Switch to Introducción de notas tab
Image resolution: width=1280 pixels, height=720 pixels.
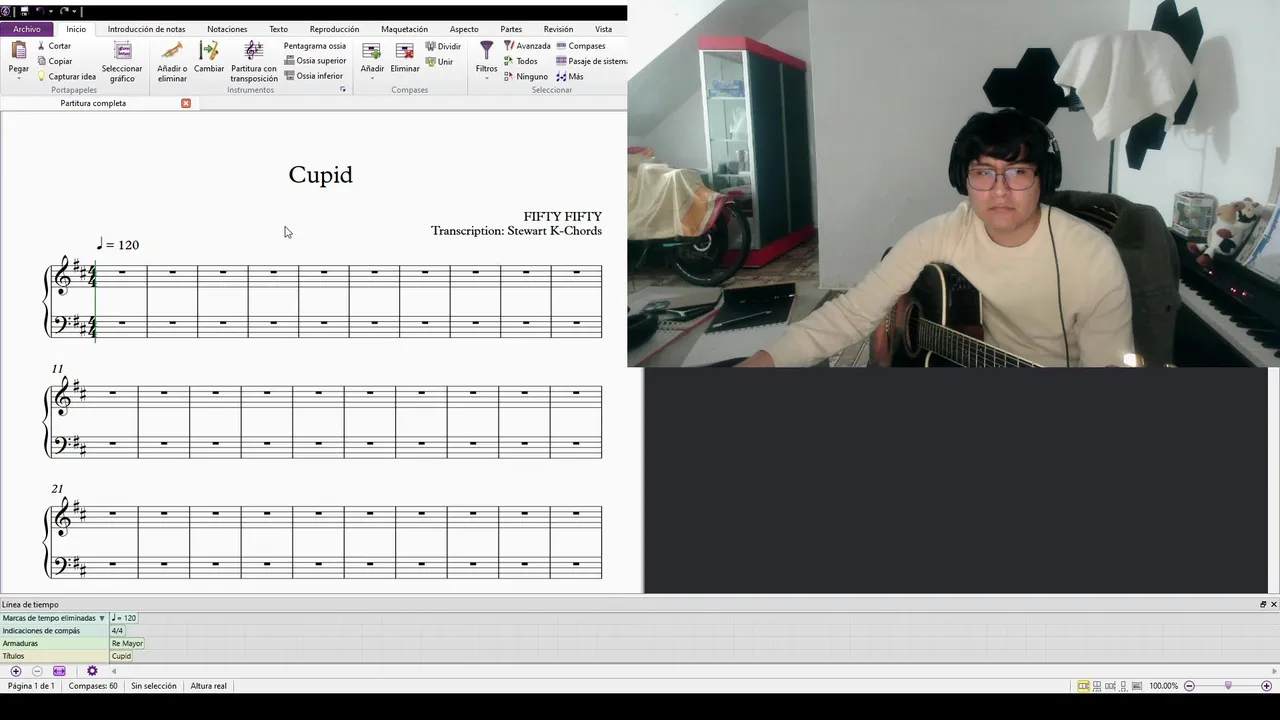tap(146, 29)
